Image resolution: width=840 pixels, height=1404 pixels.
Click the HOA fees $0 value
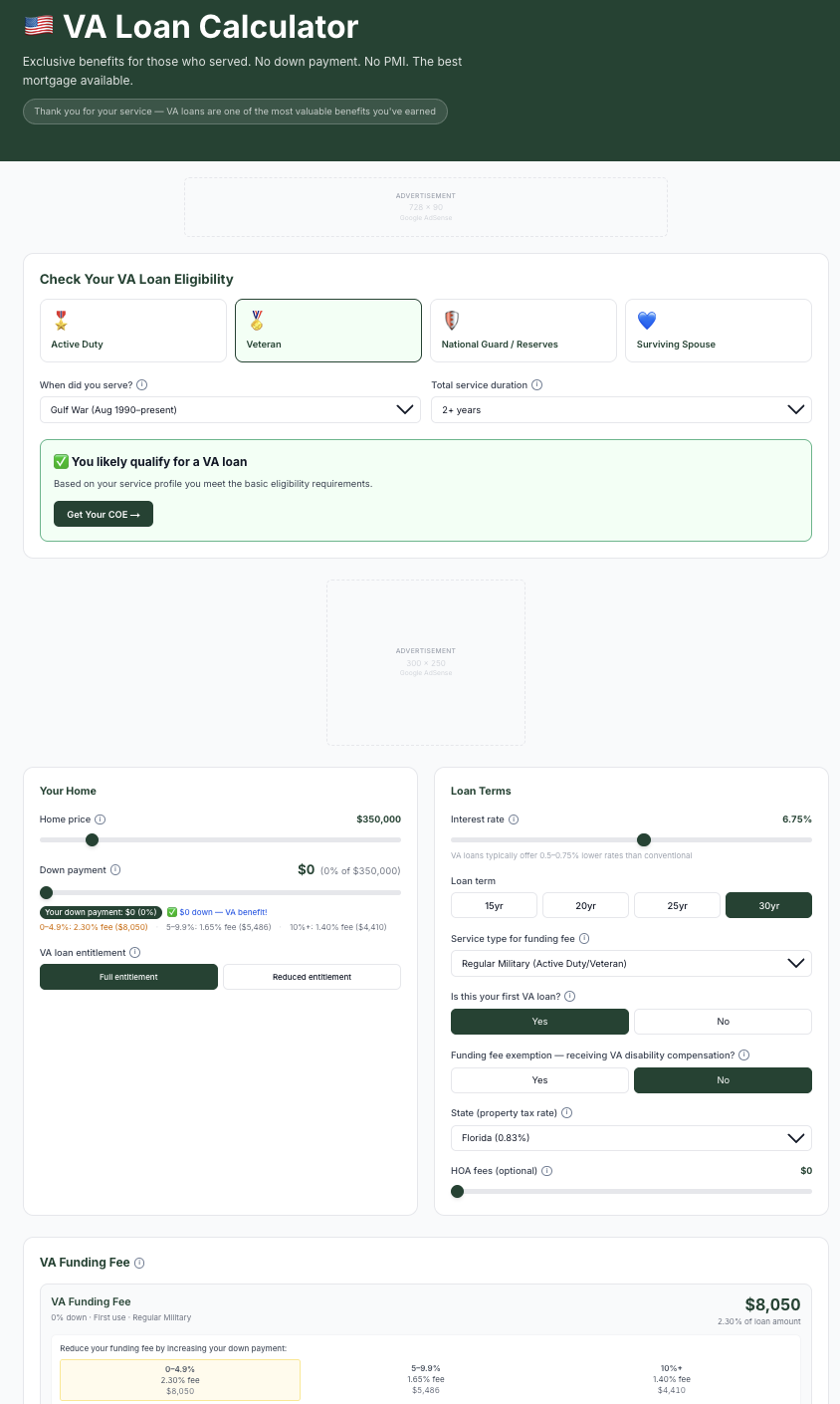(806, 1171)
